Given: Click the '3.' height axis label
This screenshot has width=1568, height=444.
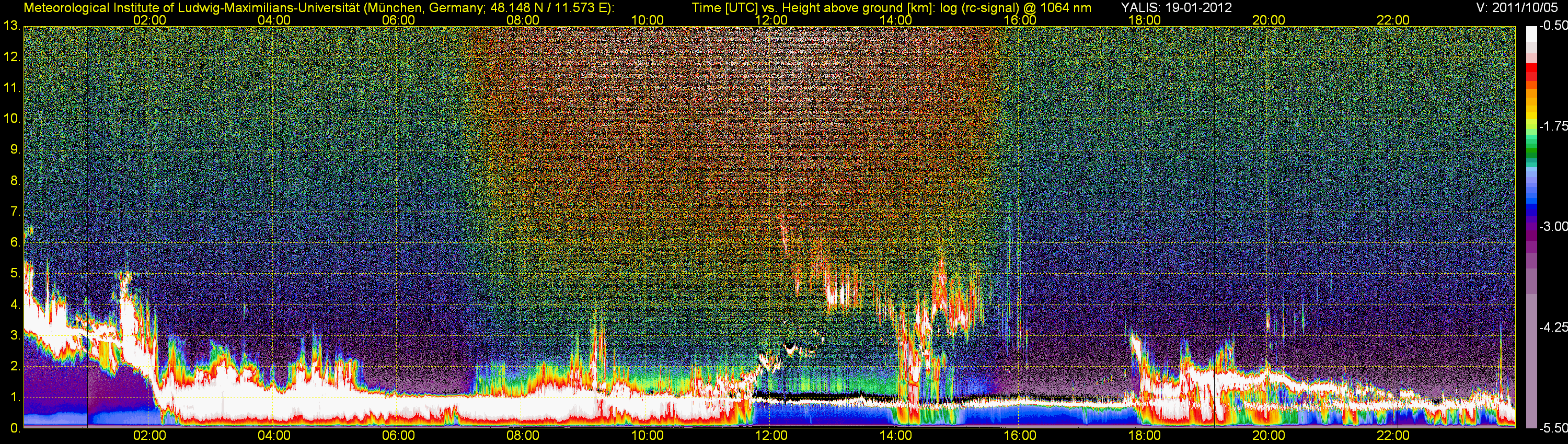Looking at the screenshot, I should (x=15, y=335).
